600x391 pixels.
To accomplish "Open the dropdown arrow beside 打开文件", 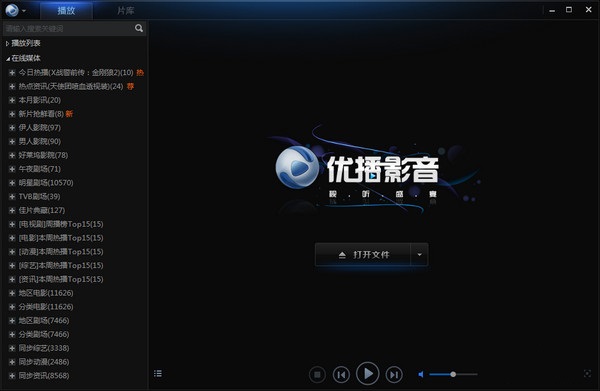I will coord(419,254).
